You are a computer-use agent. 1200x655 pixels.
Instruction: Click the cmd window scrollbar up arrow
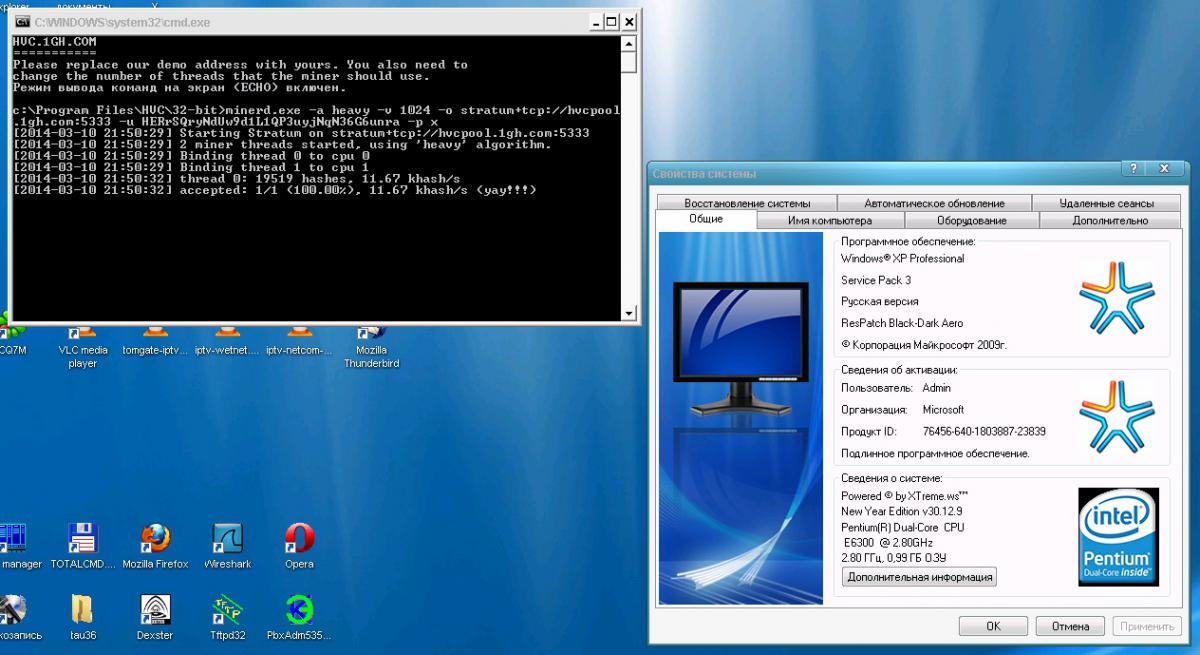[x=629, y=43]
